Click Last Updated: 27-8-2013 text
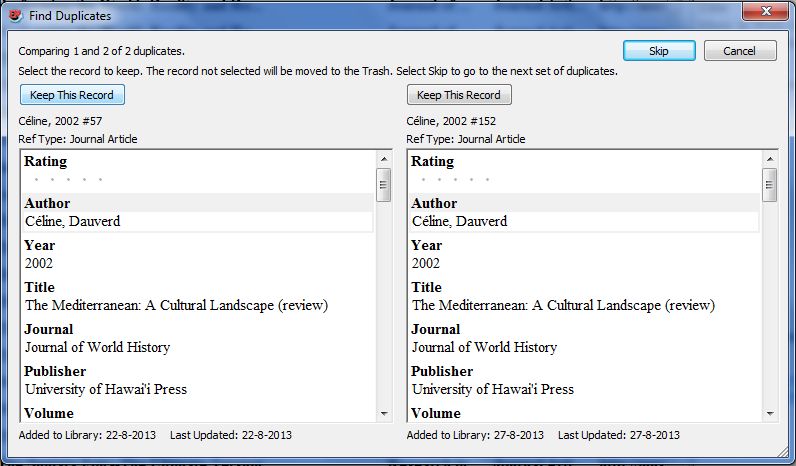Screen dimensions: 796x466 [619, 435]
